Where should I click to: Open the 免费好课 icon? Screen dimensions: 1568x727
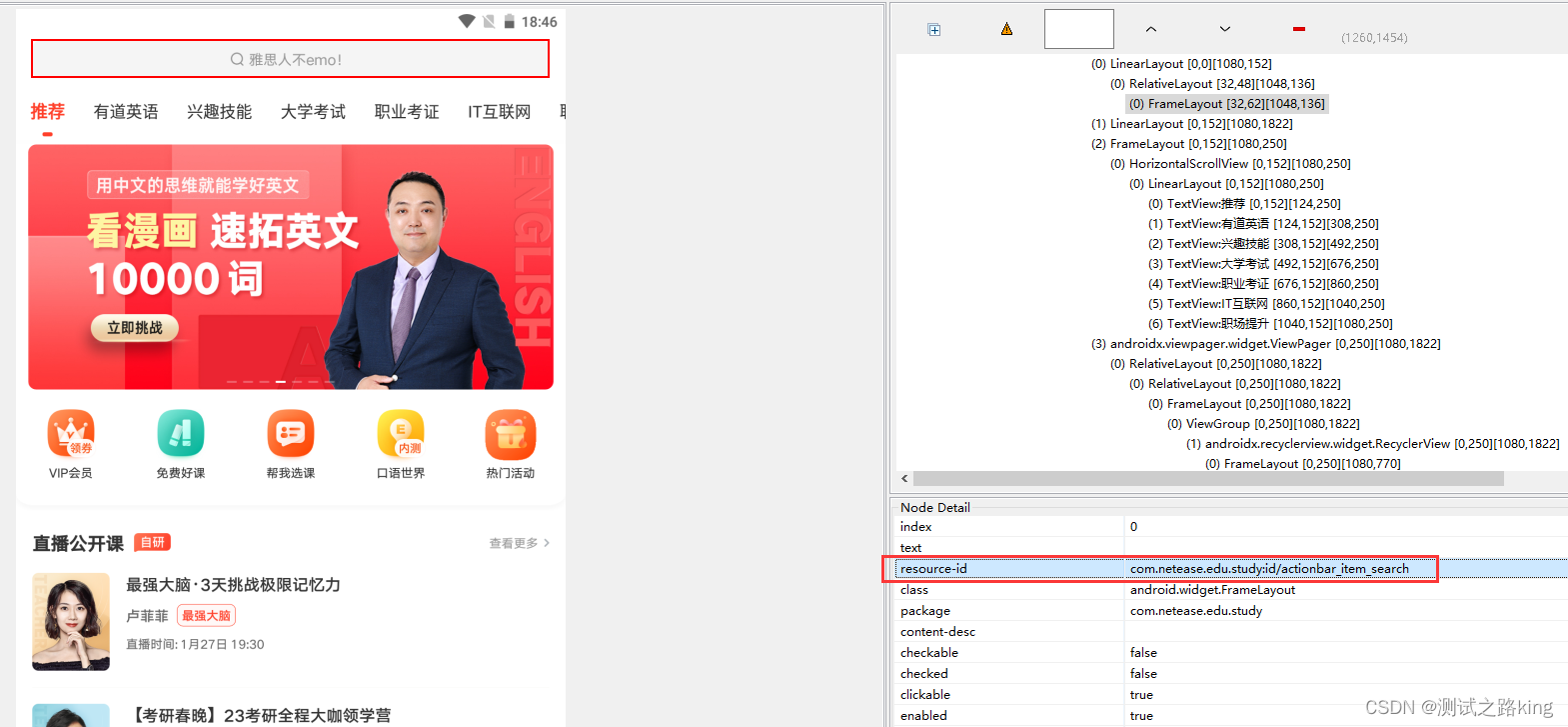[x=181, y=435]
